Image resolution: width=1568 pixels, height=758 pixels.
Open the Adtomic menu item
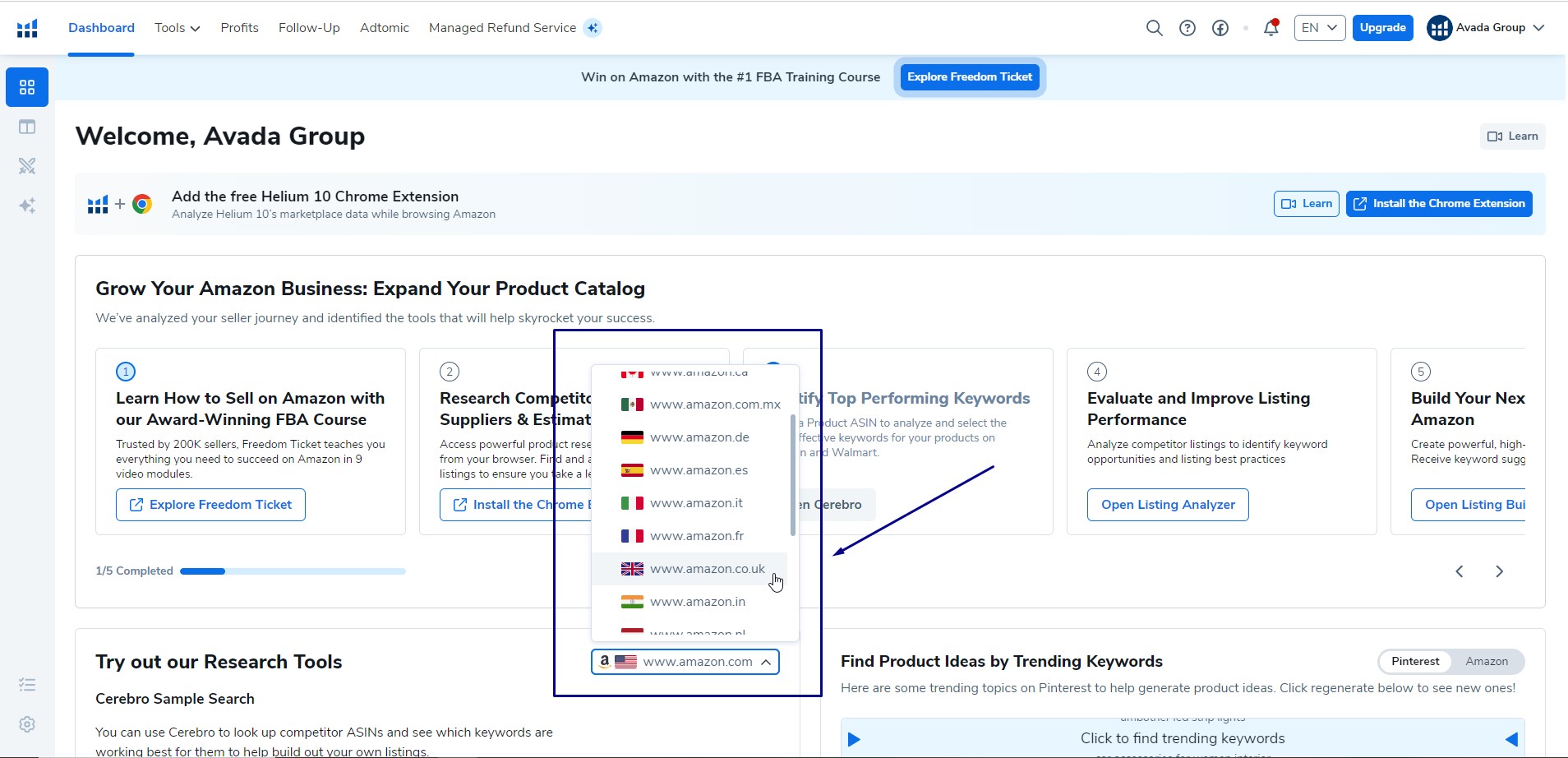point(385,28)
